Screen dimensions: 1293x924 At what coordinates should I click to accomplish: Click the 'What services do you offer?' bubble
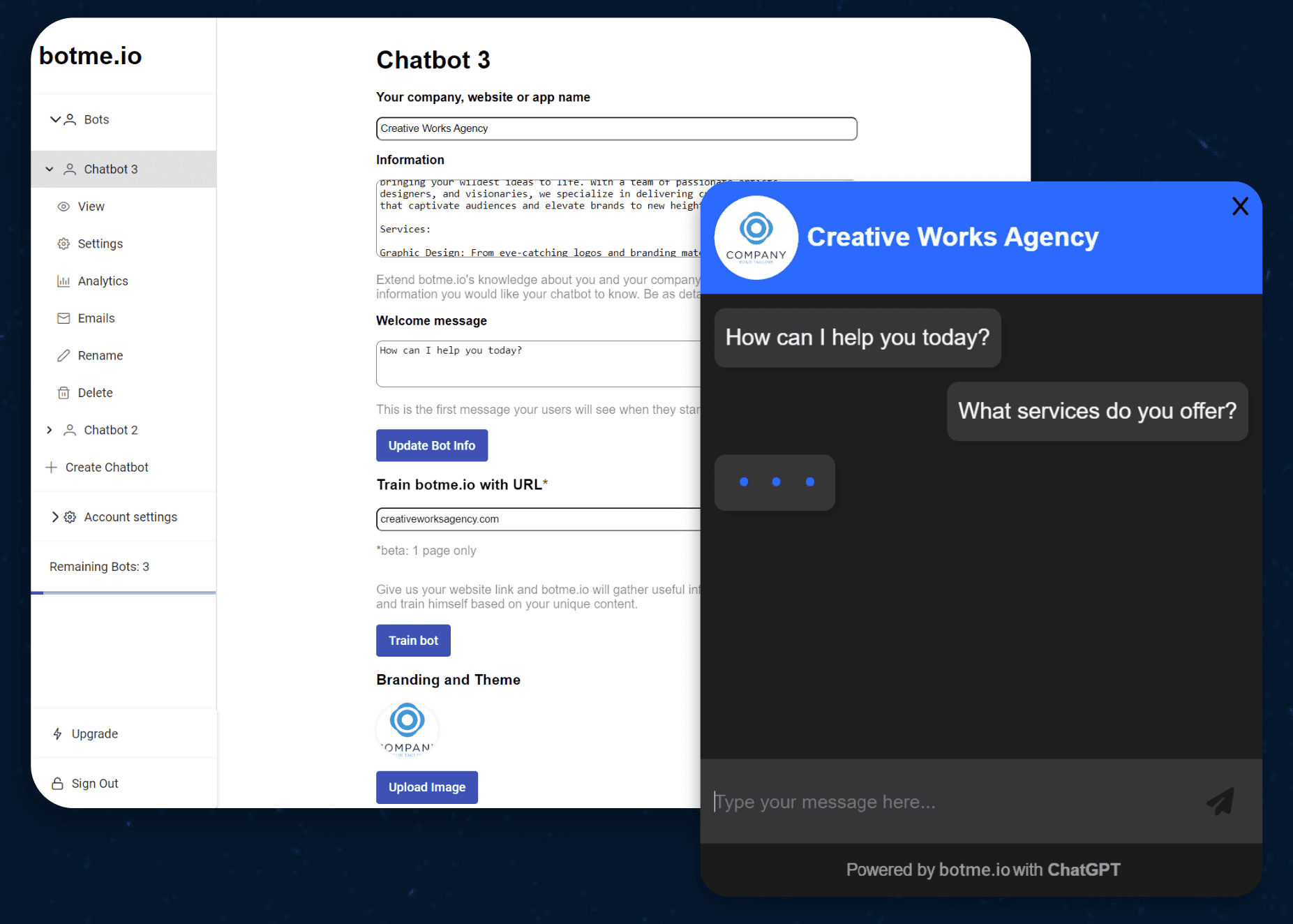point(1097,411)
